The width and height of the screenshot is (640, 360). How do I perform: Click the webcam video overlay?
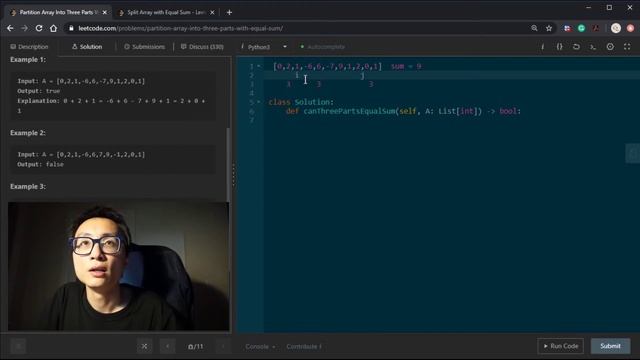pos(118,266)
